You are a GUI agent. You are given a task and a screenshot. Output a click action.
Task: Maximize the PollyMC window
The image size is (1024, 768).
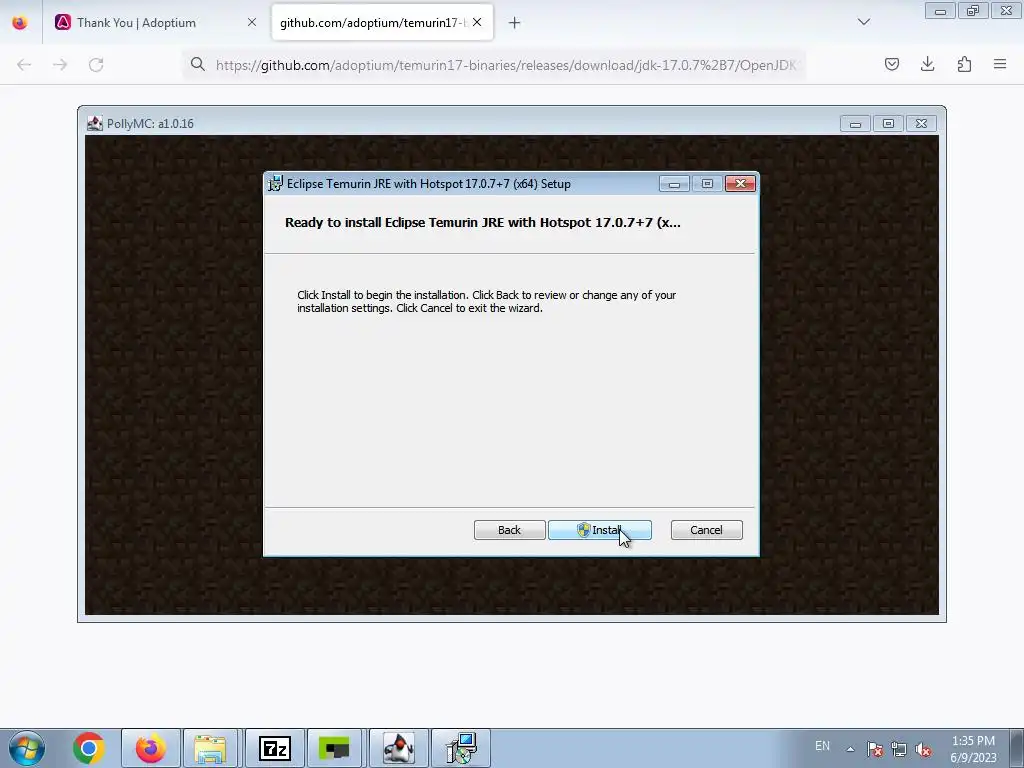click(x=888, y=123)
